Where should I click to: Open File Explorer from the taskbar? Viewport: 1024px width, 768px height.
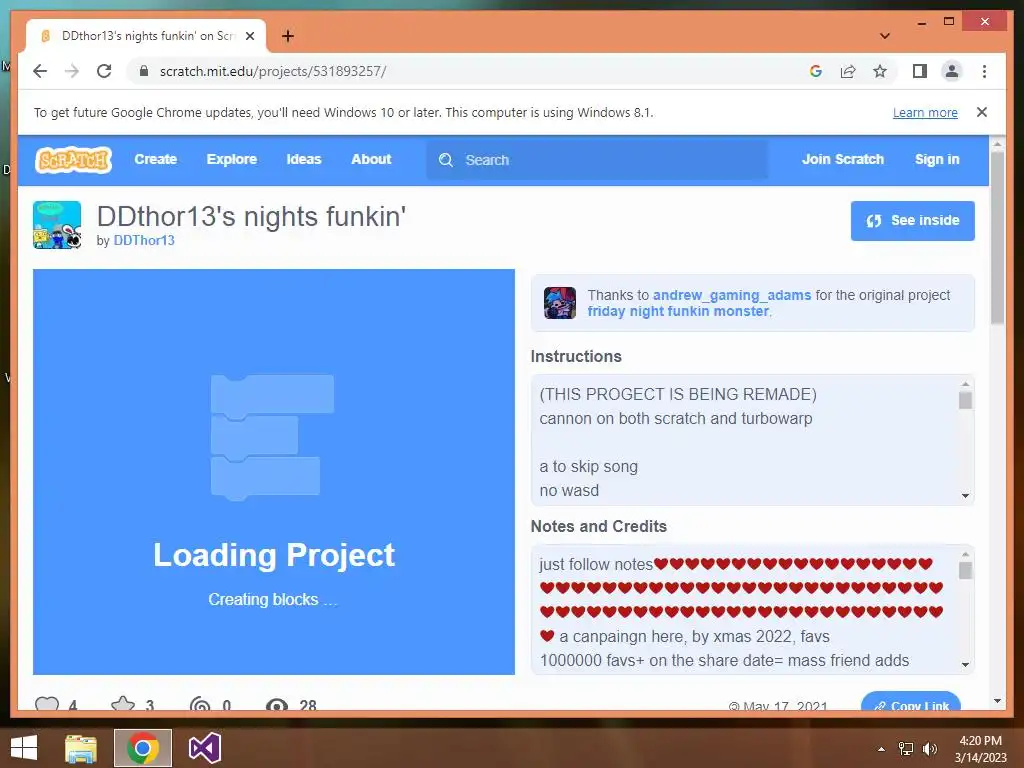[x=81, y=748]
